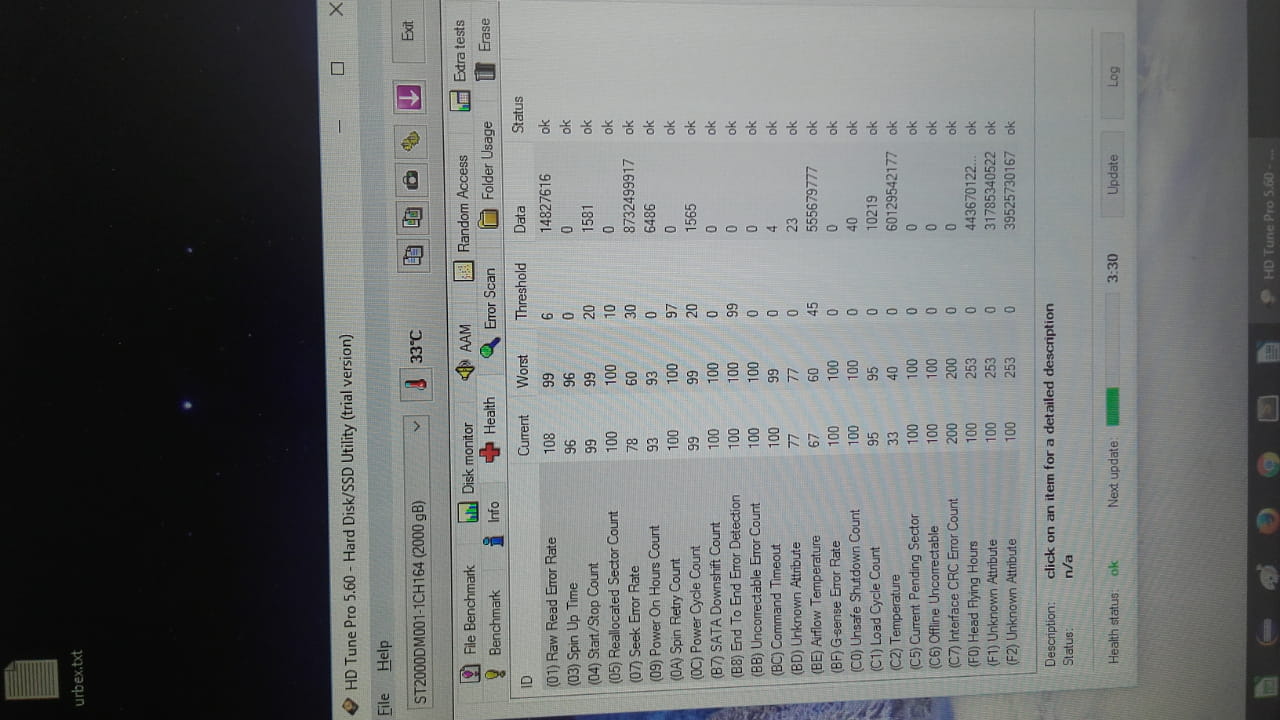Viewport: 1280px width, 720px height.
Task: Sort by the Status column header
Action: pyautogui.click(x=518, y=115)
